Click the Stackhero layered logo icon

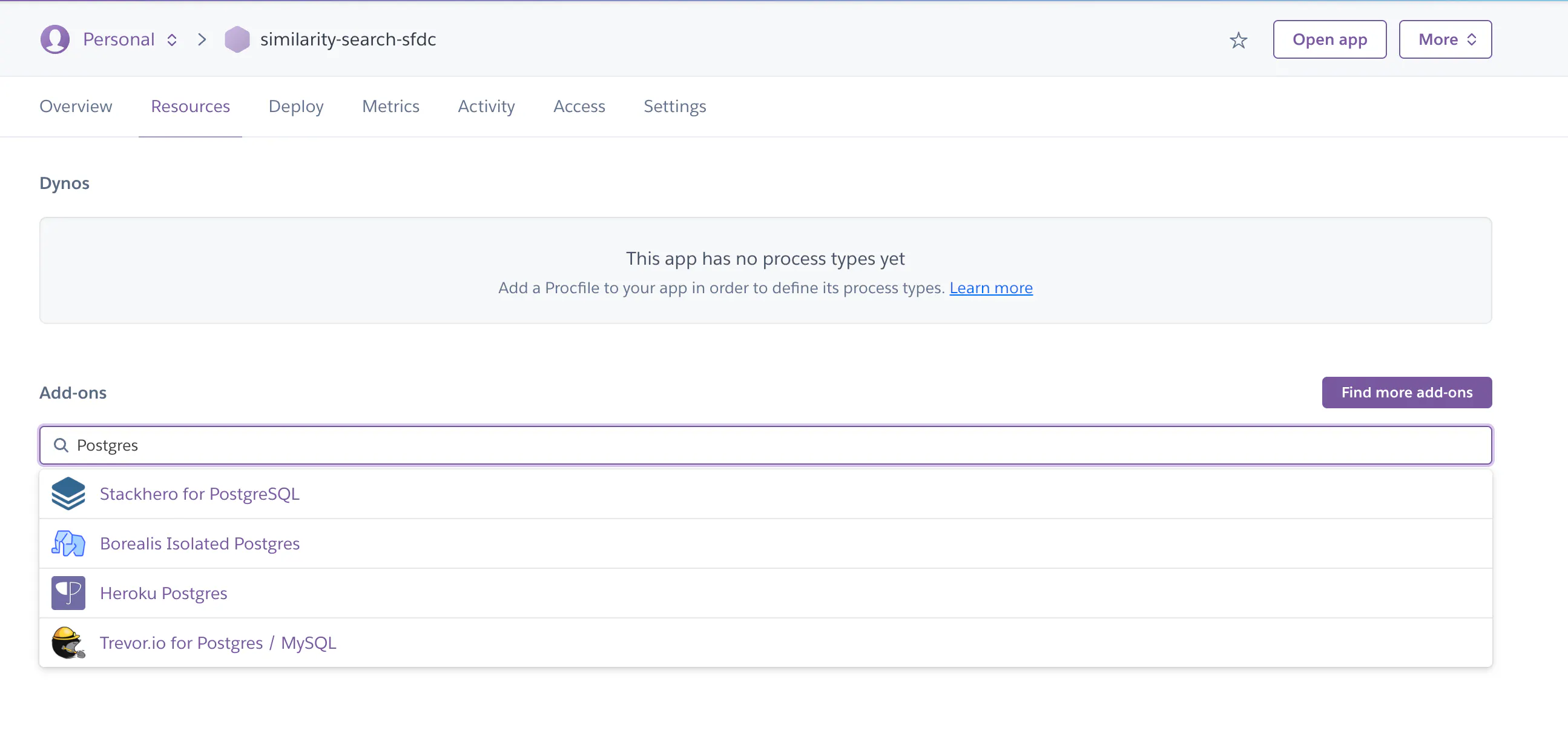[x=68, y=494]
